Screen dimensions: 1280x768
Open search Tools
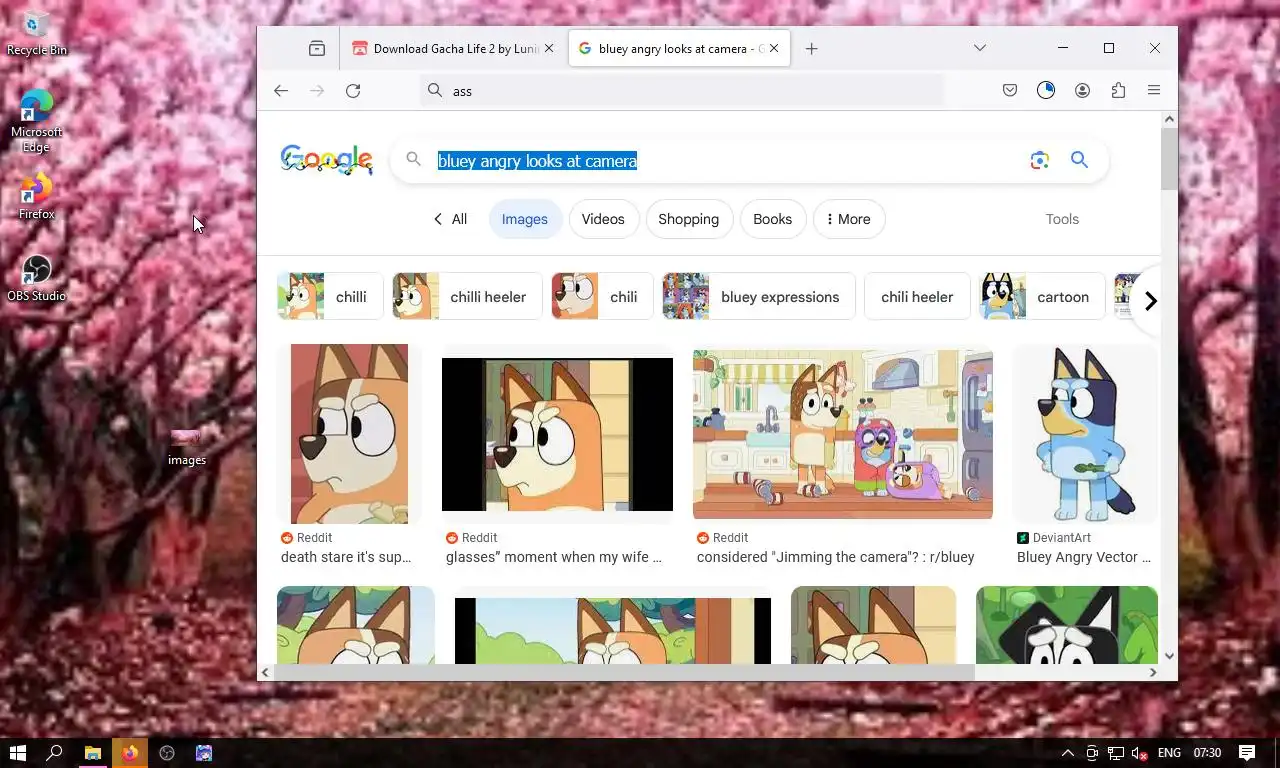click(x=1062, y=219)
